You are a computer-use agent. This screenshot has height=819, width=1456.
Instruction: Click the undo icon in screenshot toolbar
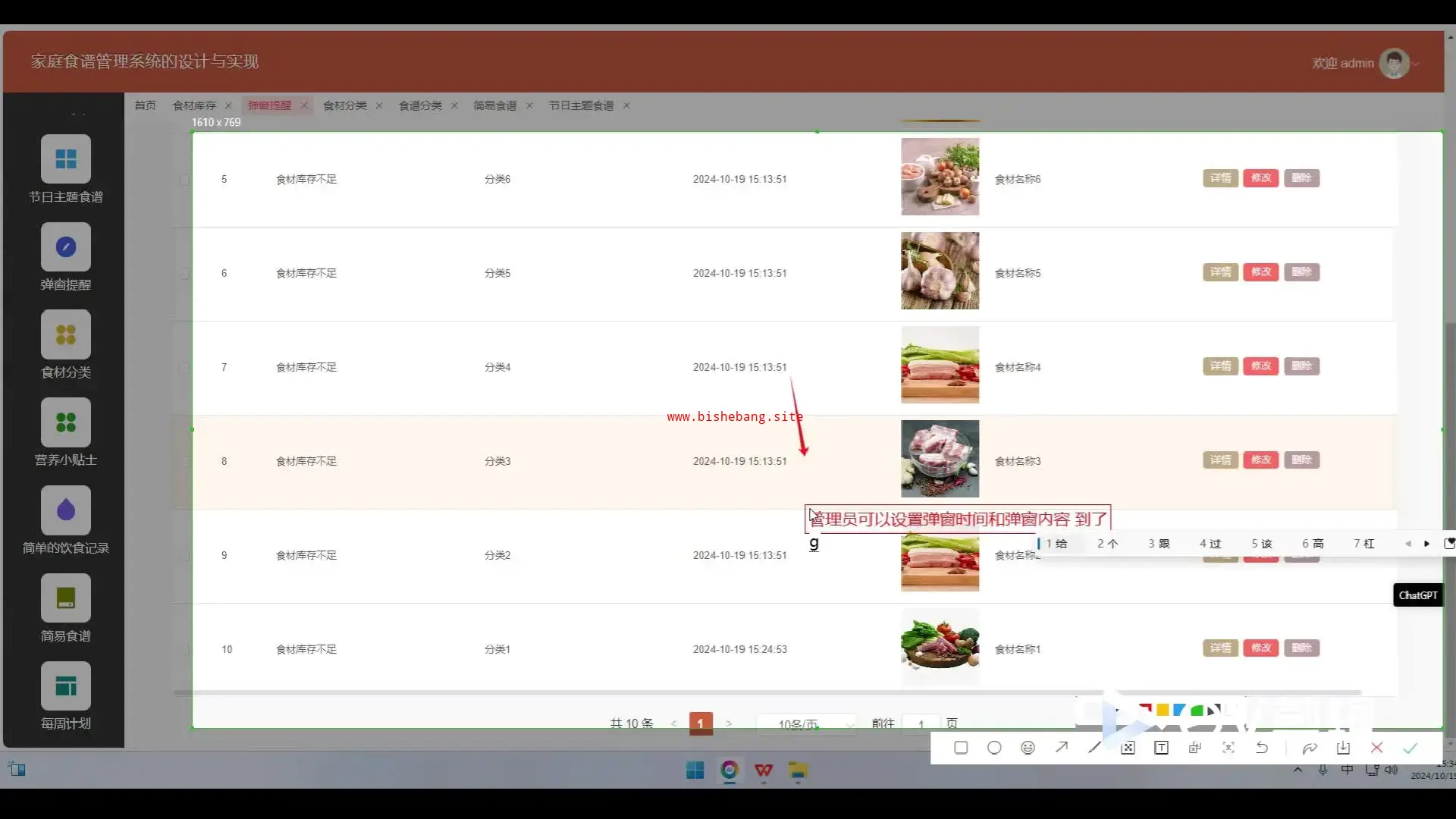click(1262, 748)
